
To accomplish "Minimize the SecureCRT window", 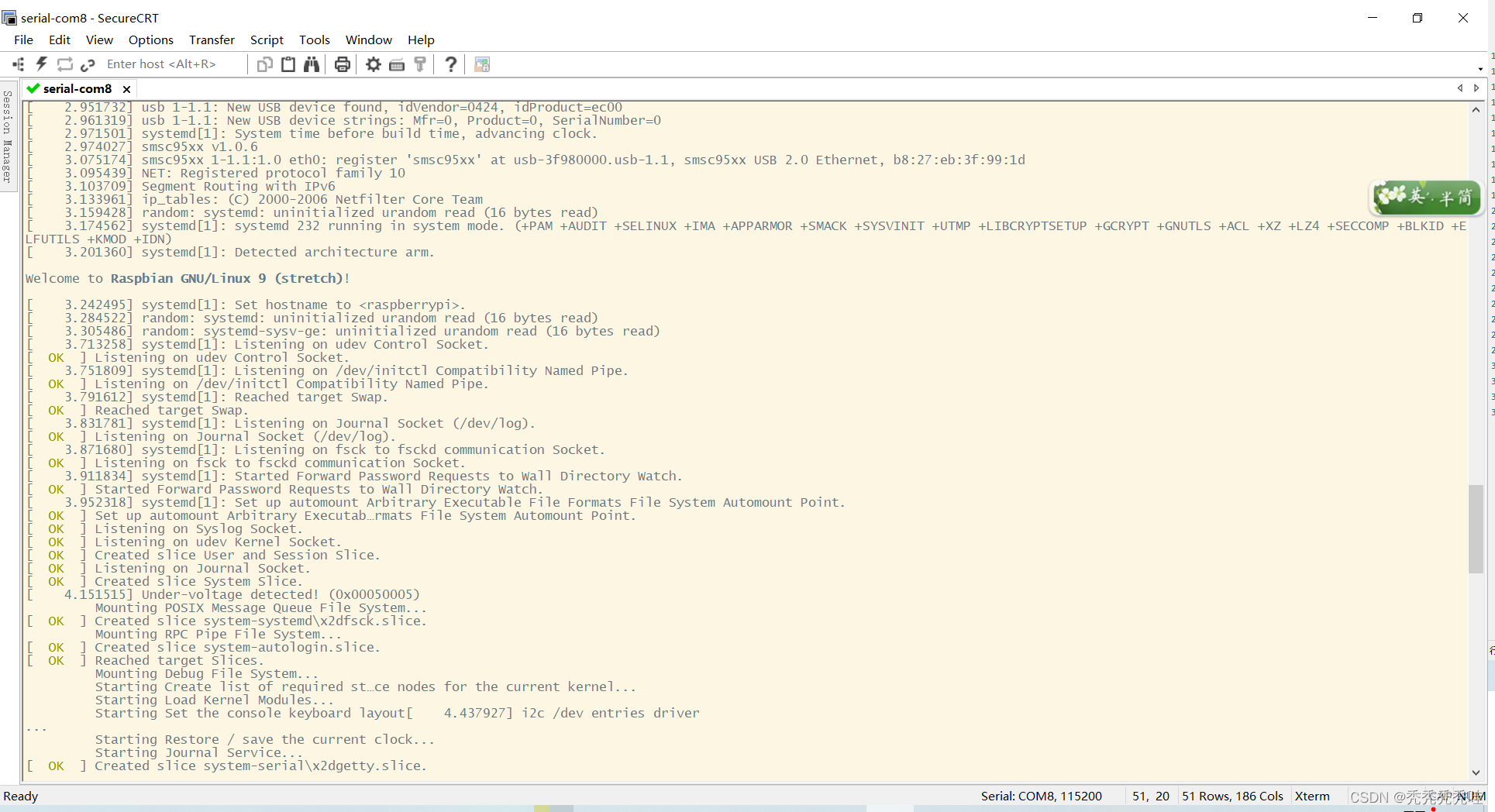I will [1373, 18].
